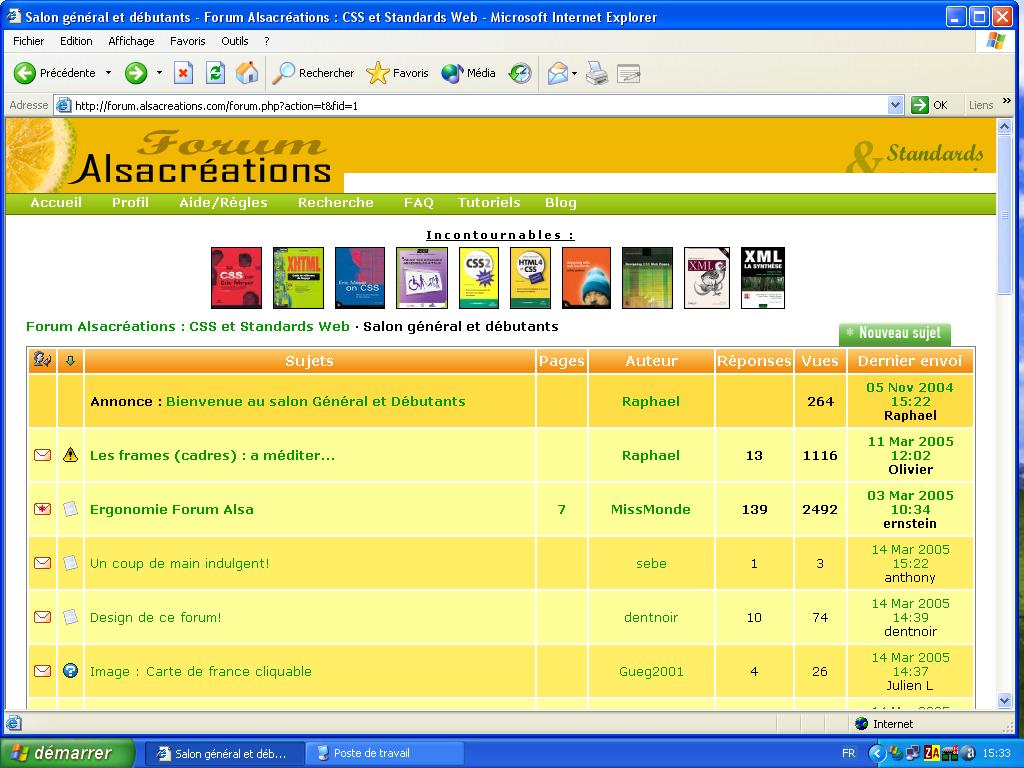Click the orange book cover with blue beanie

pyautogui.click(x=586, y=278)
